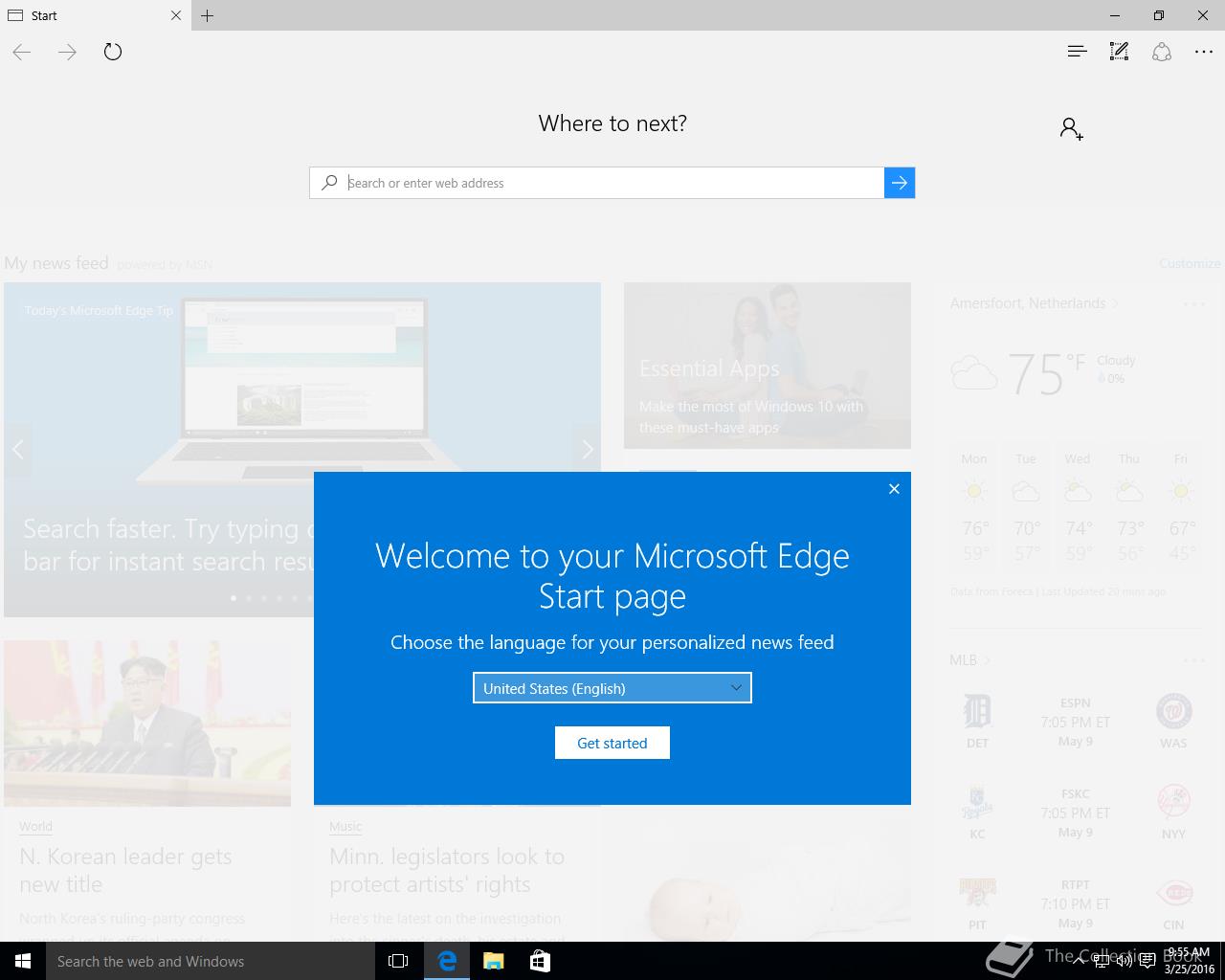Open the N. Korean leader headline
The image size is (1225, 980).
tap(125, 870)
